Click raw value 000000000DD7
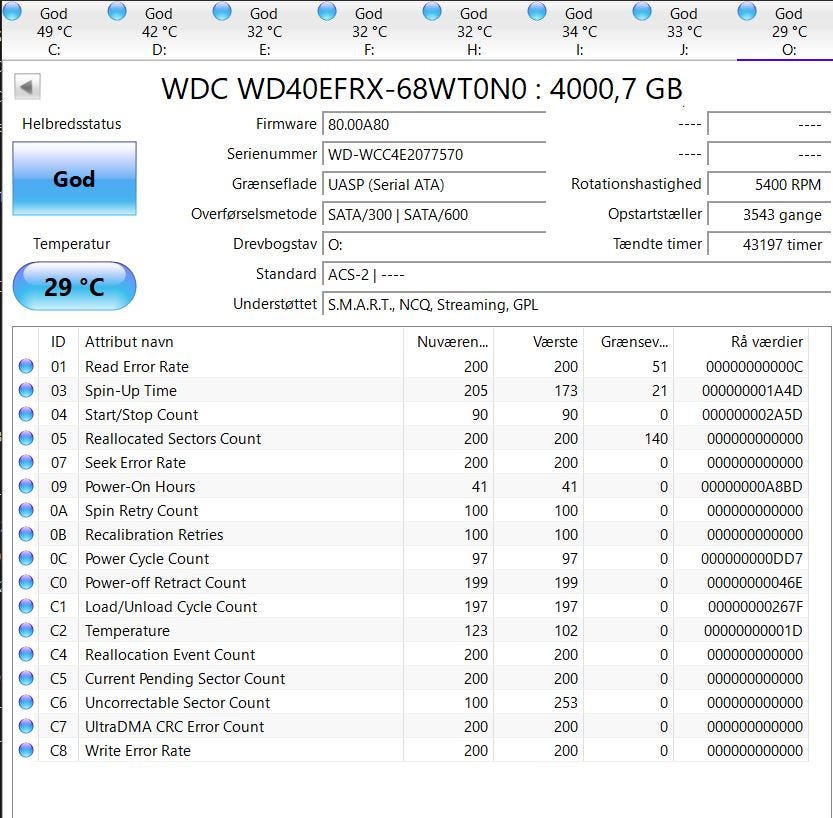 point(752,559)
